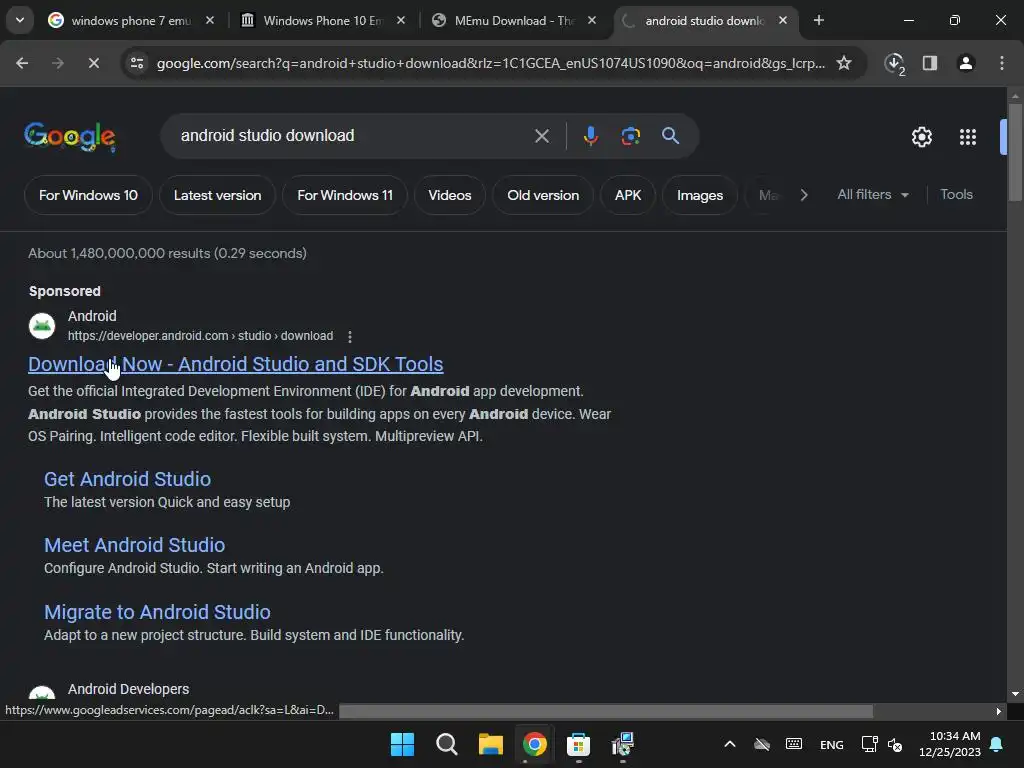Switch to Videos results
The height and width of the screenshot is (768, 1024).
(450, 195)
